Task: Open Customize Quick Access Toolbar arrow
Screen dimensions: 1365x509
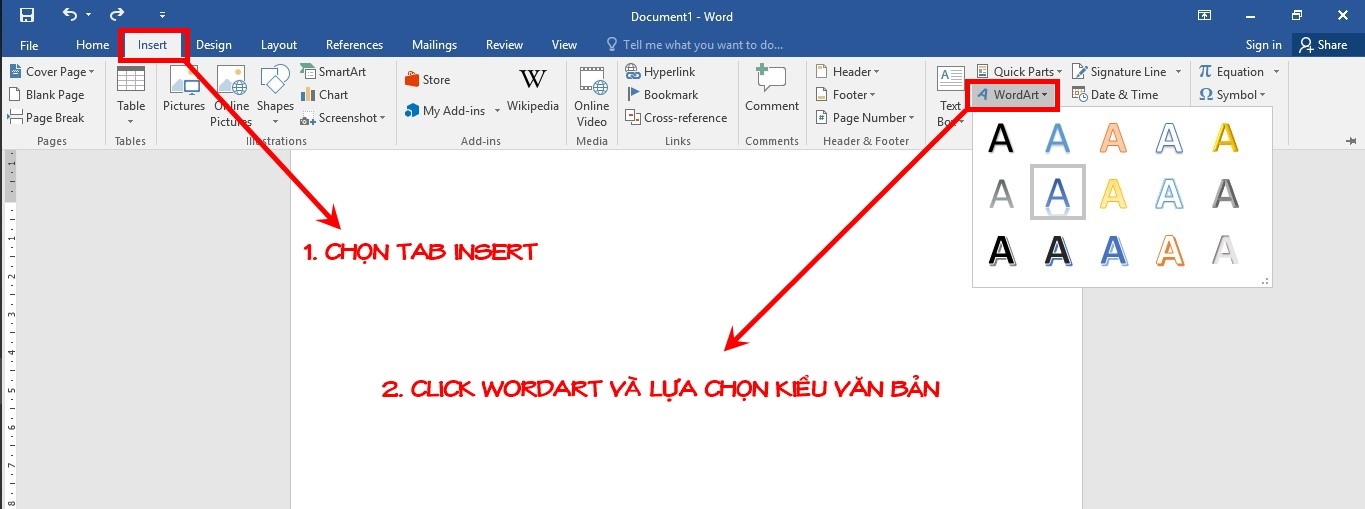Action: [162, 16]
